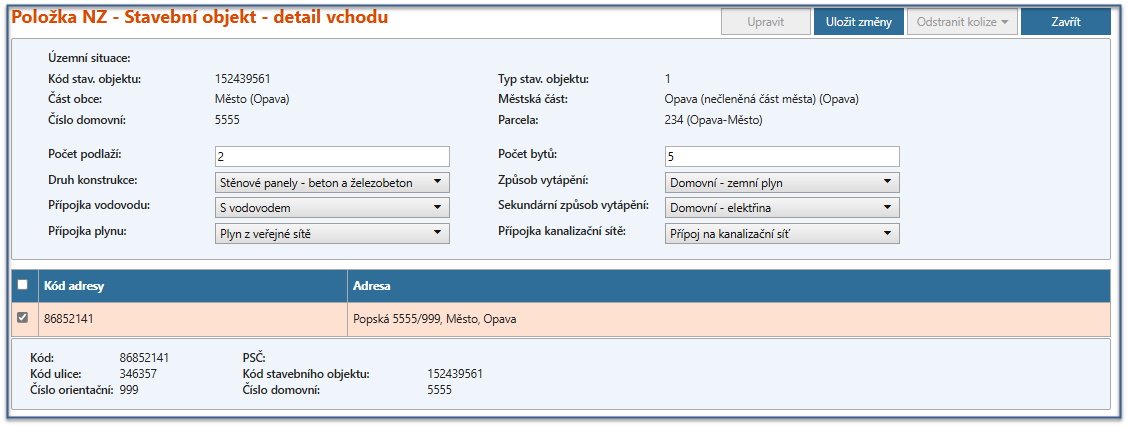The height and width of the screenshot is (427, 1128).
Task: Click the Adresa column header
Action: click(727, 287)
